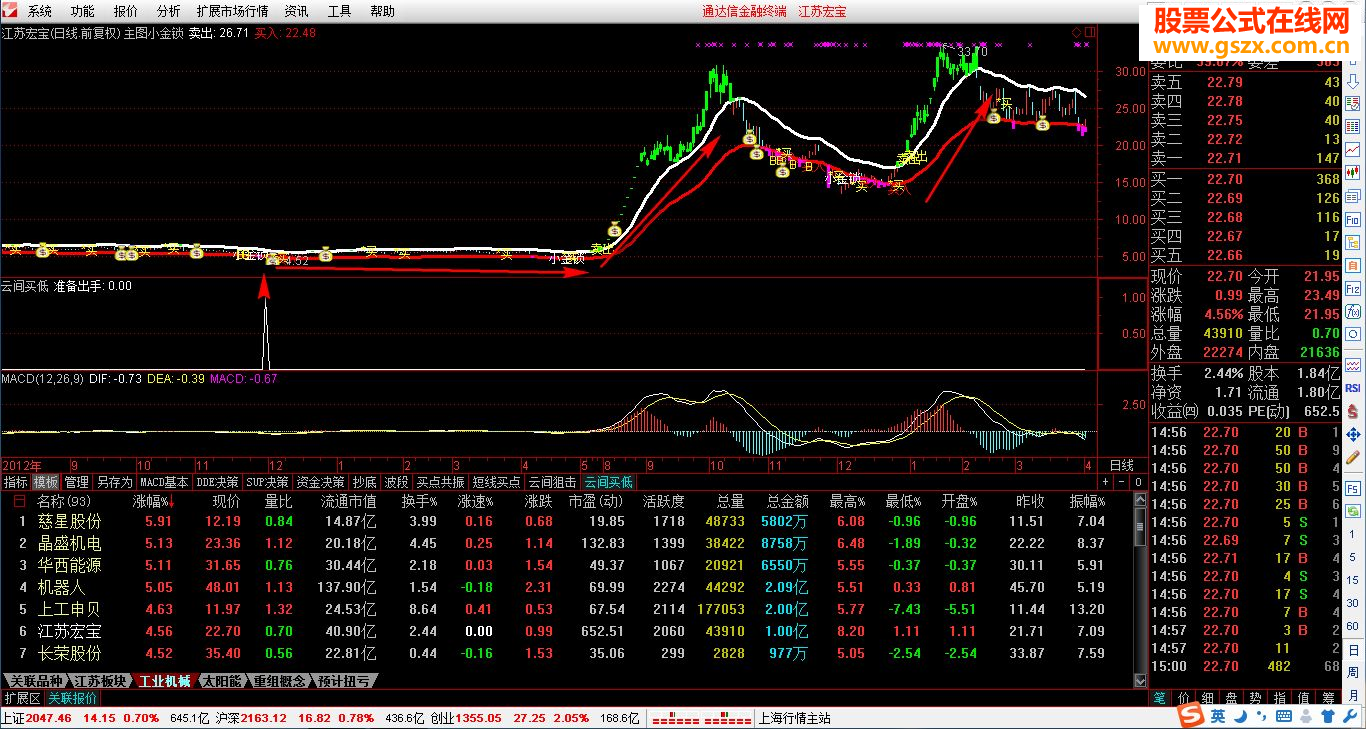Select the 5-minute period
Image resolution: width=1366 pixels, height=729 pixels.
(x=1353, y=556)
